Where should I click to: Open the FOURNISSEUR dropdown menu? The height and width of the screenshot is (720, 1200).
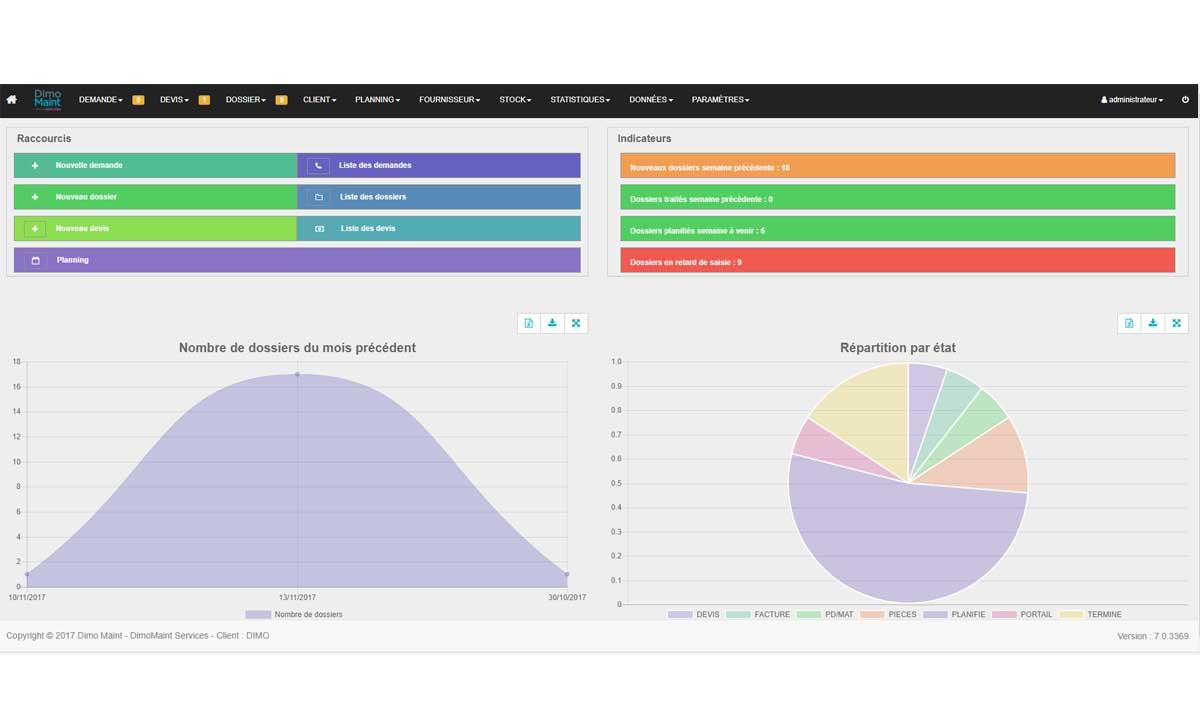pyautogui.click(x=450, y=100)
